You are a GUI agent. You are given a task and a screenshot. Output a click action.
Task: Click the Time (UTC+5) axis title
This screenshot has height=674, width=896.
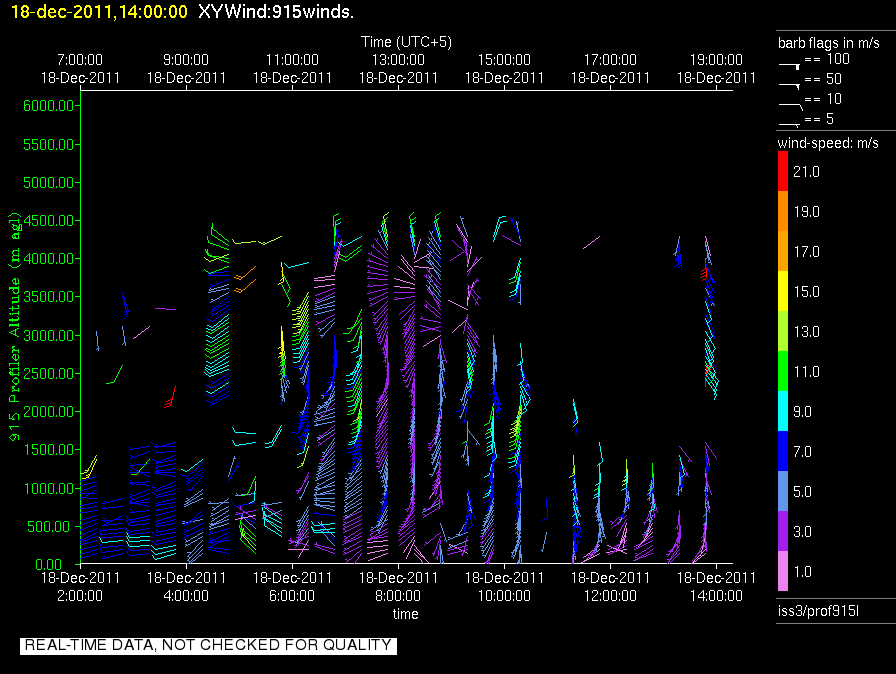pos(406,42)
